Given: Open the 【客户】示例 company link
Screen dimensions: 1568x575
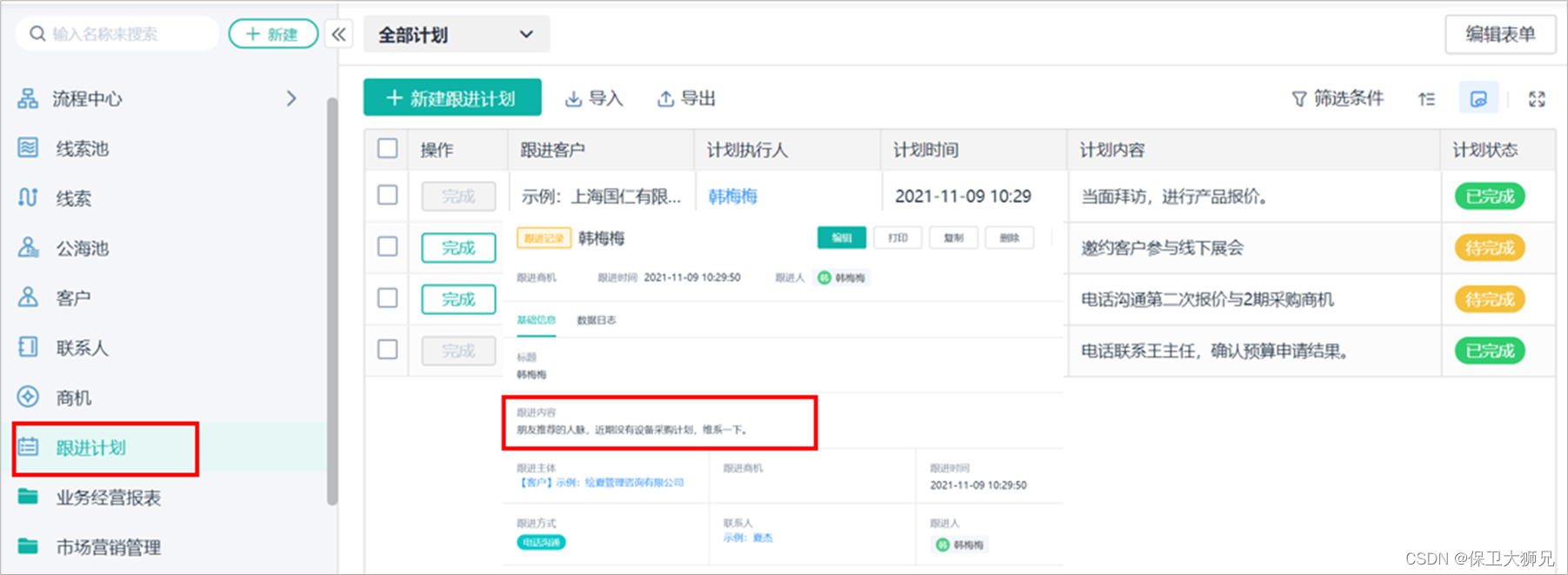Looking at the screenshot, I should (x=600, y=482).
